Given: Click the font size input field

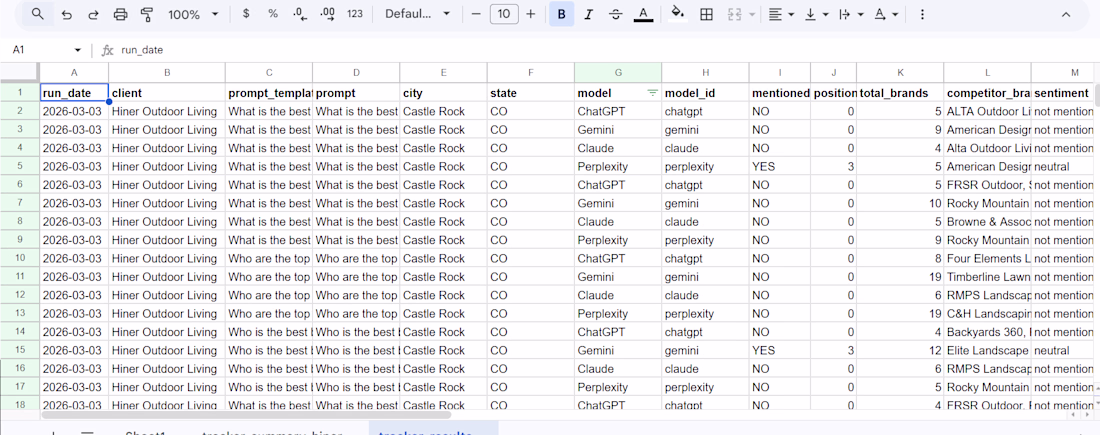Looking at the screenshot, I should pyautogui.click(x=504, y=15).
